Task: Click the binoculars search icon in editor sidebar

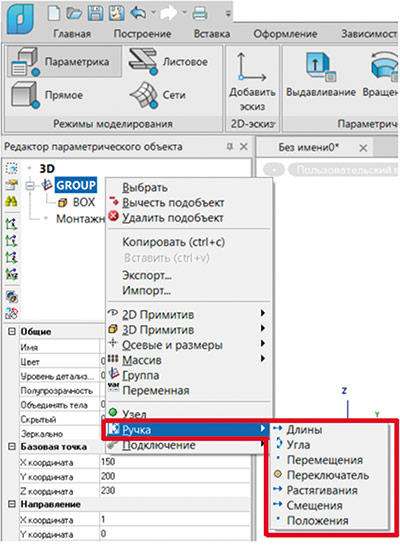Action: (x=11, y=202)
